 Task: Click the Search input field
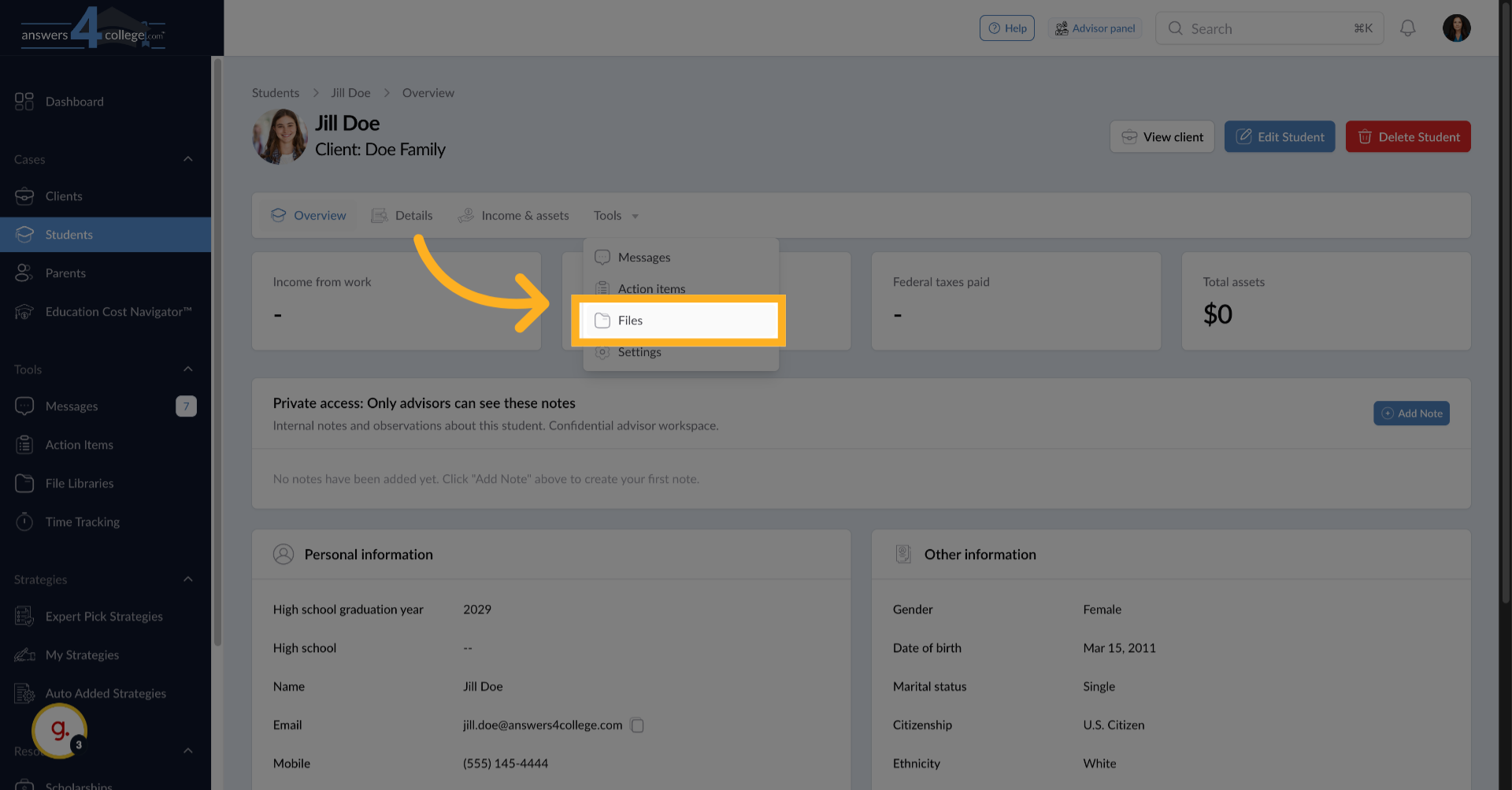pyautogui.click(x=1268, y=28)
